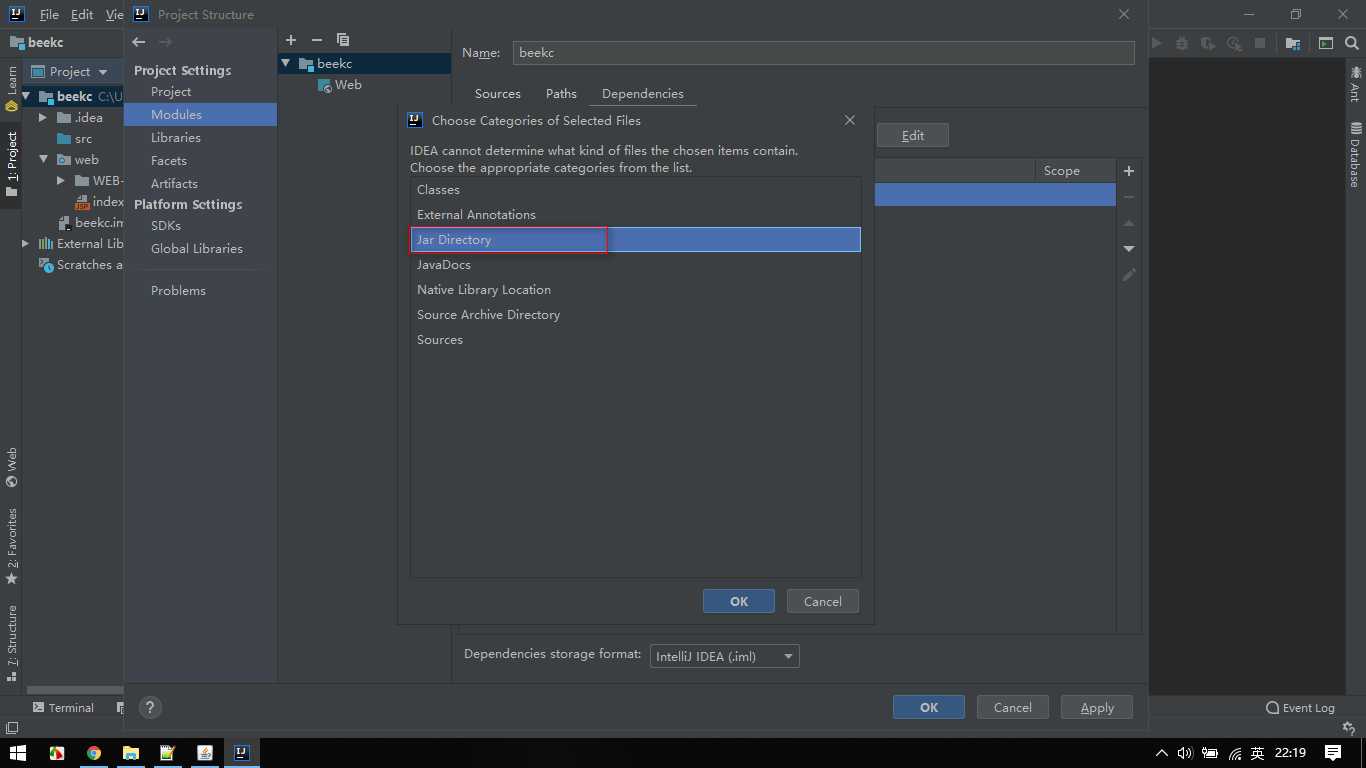
Task: Open the File menu
Action: point(49,15)
